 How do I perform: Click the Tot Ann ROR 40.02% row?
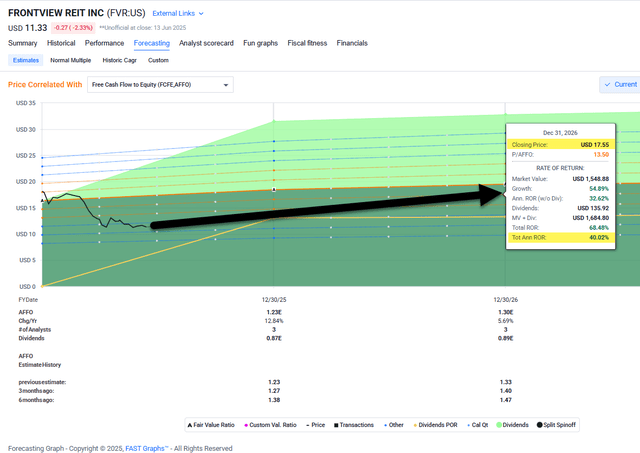coord(560,237)
